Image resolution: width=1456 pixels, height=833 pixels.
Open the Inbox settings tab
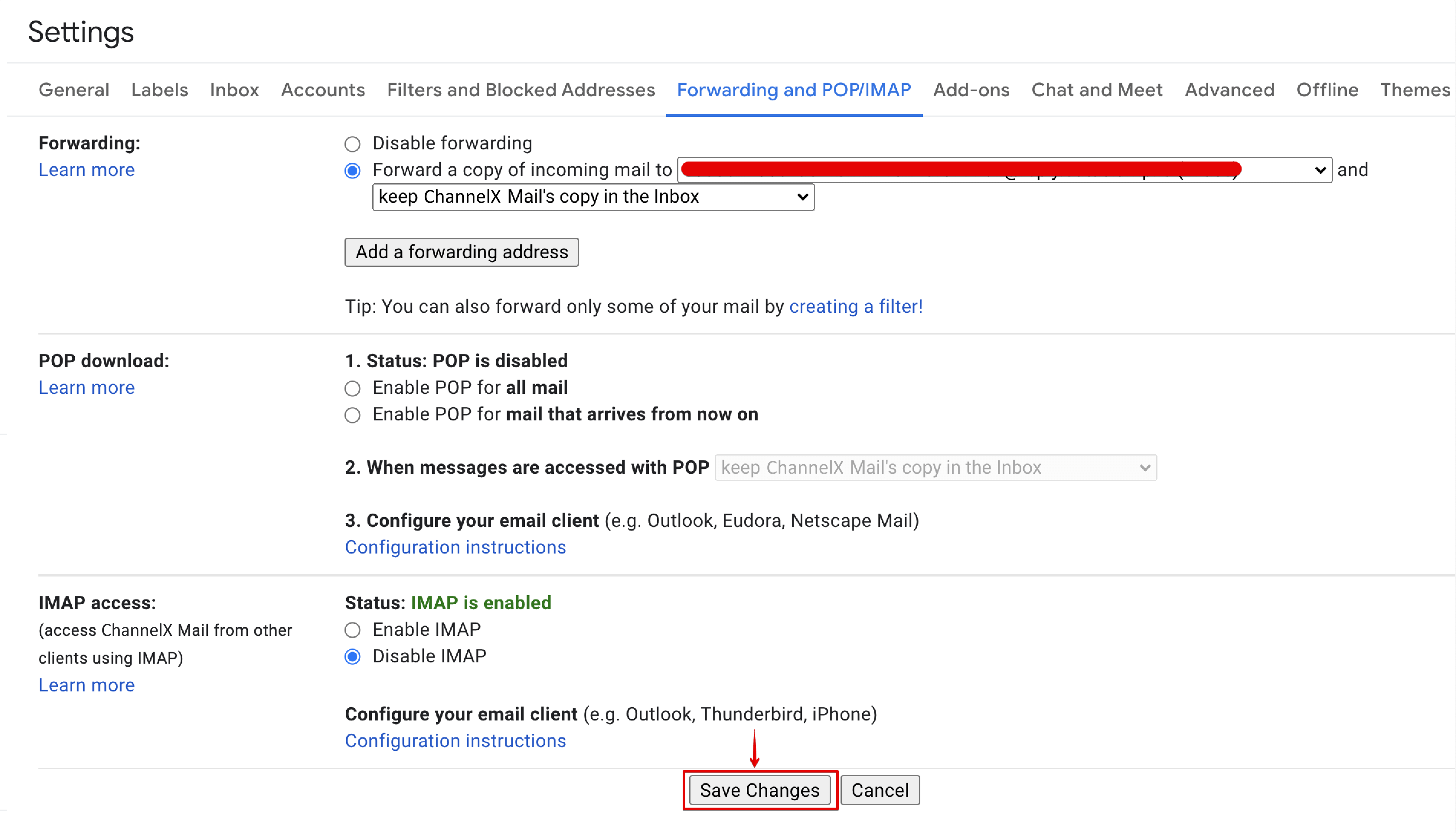point(235,90)
